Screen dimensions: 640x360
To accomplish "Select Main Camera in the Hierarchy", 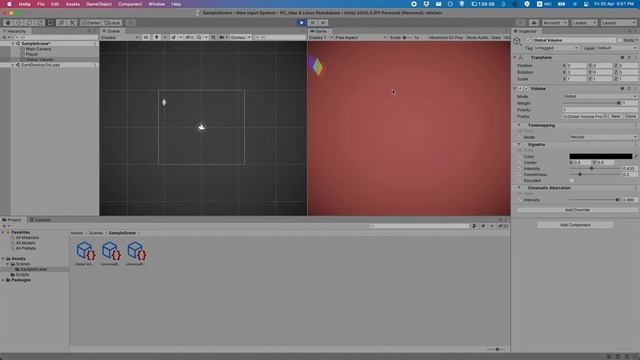I will [38, 49].
